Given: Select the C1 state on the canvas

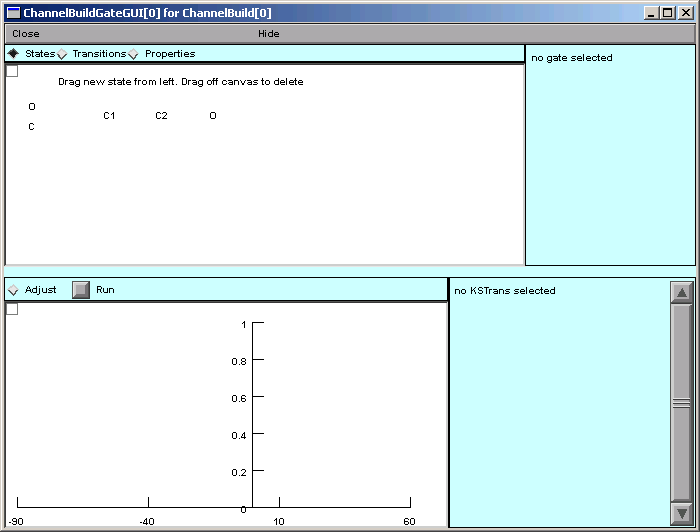Looking at the screenshot, I should click(x=109, y=116).
